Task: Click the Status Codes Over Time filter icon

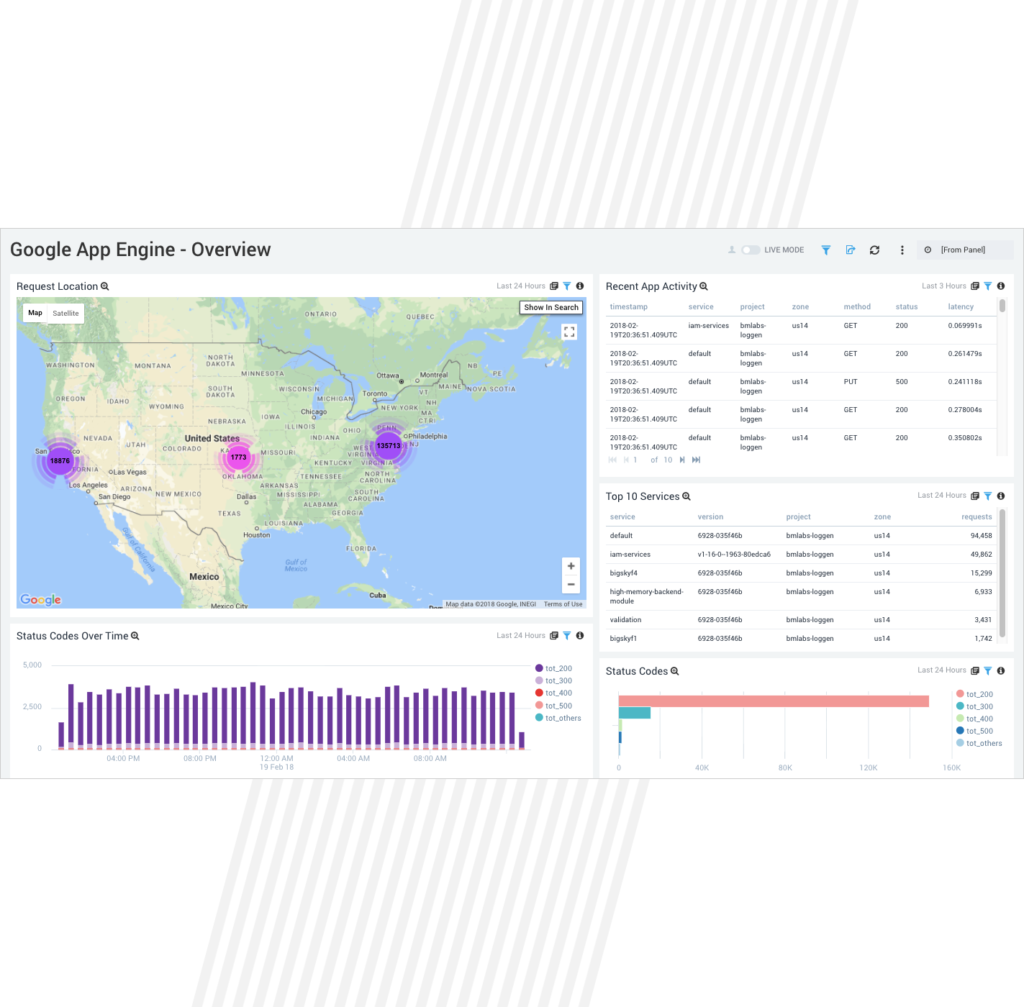Action: (567, 635)
